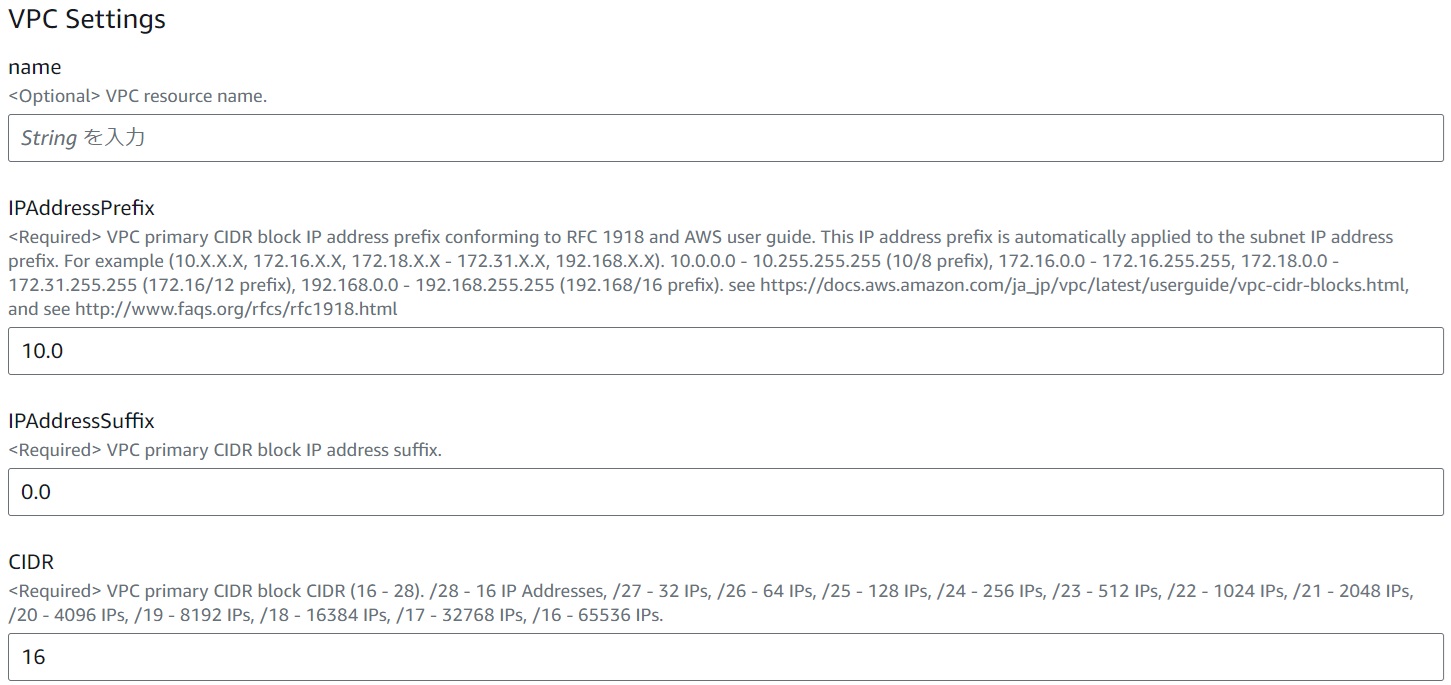Click the IPAddressSuffix label

[x=81, y=421]
